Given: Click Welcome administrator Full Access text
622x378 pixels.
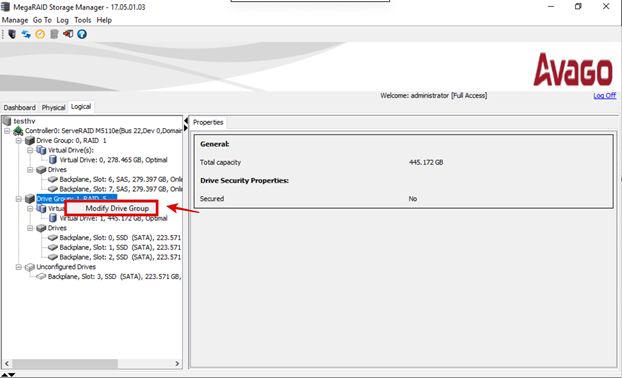Looking at the screenshot, I should [434, 96].
